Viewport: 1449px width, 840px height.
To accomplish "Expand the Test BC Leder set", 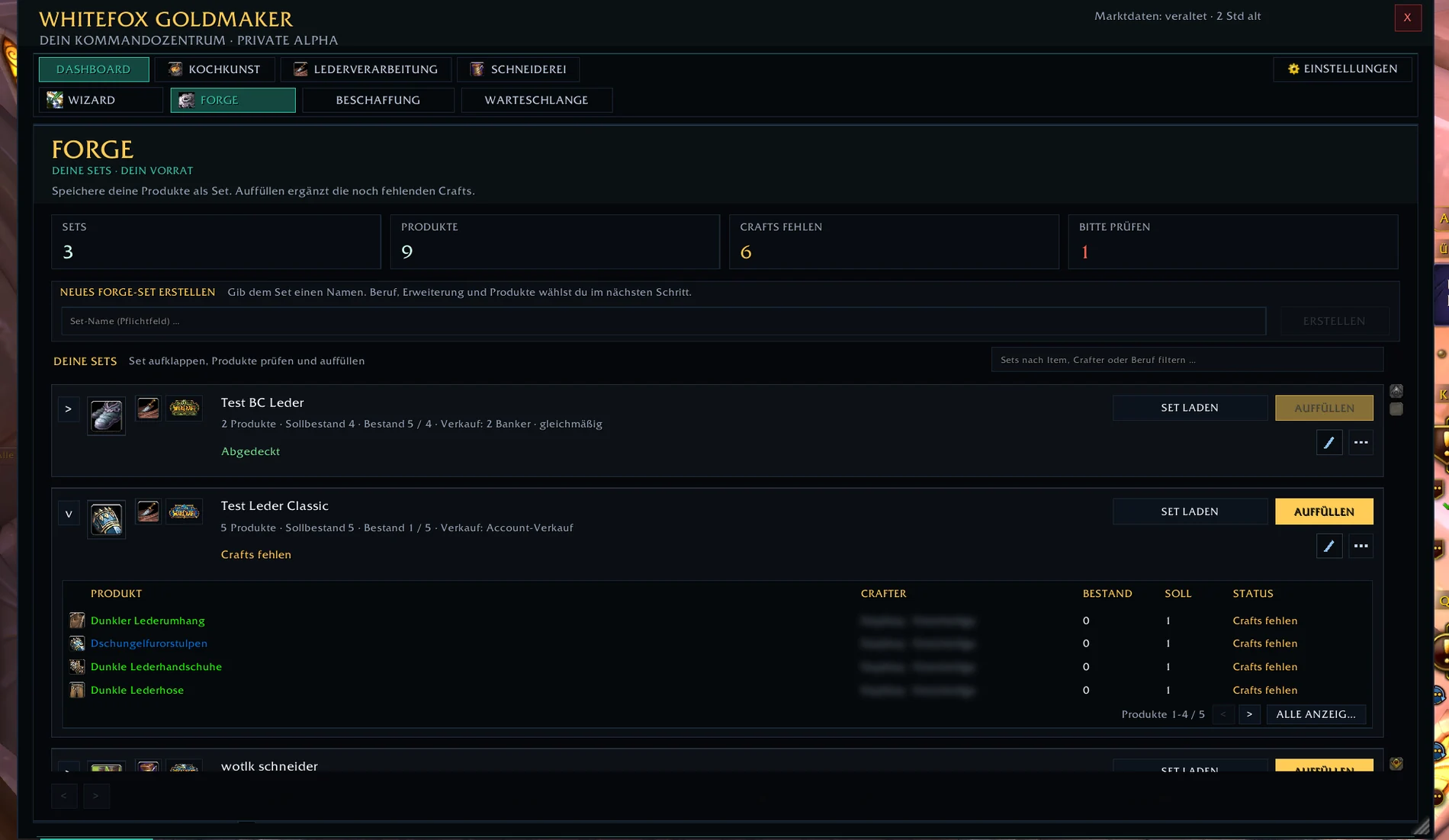I will 69,409.
